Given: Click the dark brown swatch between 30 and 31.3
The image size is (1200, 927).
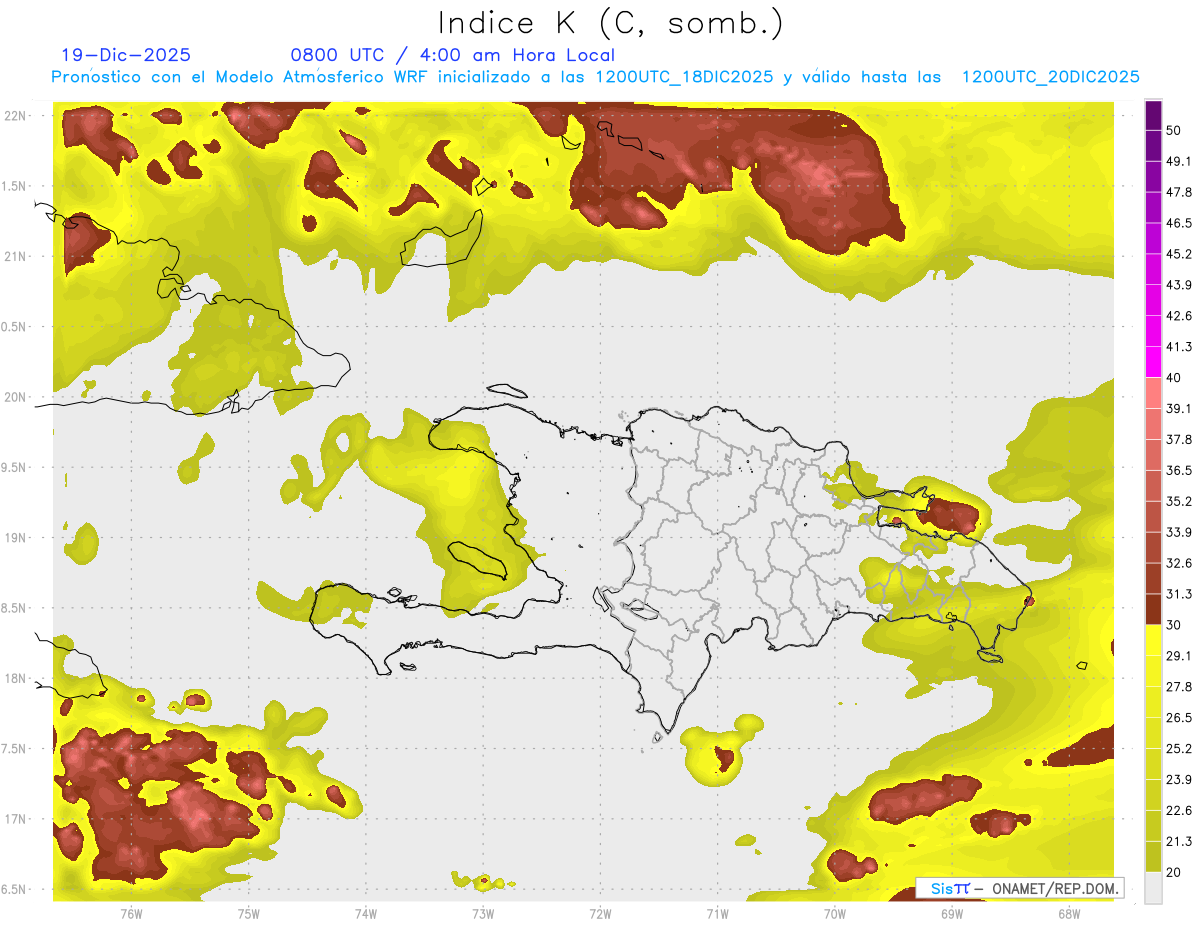Looking at the screenshot, I should 1153,609.
